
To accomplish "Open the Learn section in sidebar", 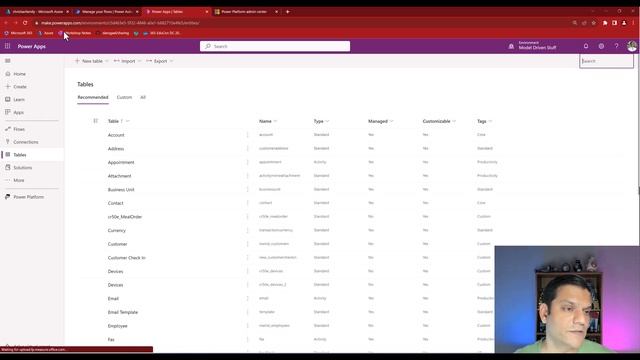I will pos(19,100).
